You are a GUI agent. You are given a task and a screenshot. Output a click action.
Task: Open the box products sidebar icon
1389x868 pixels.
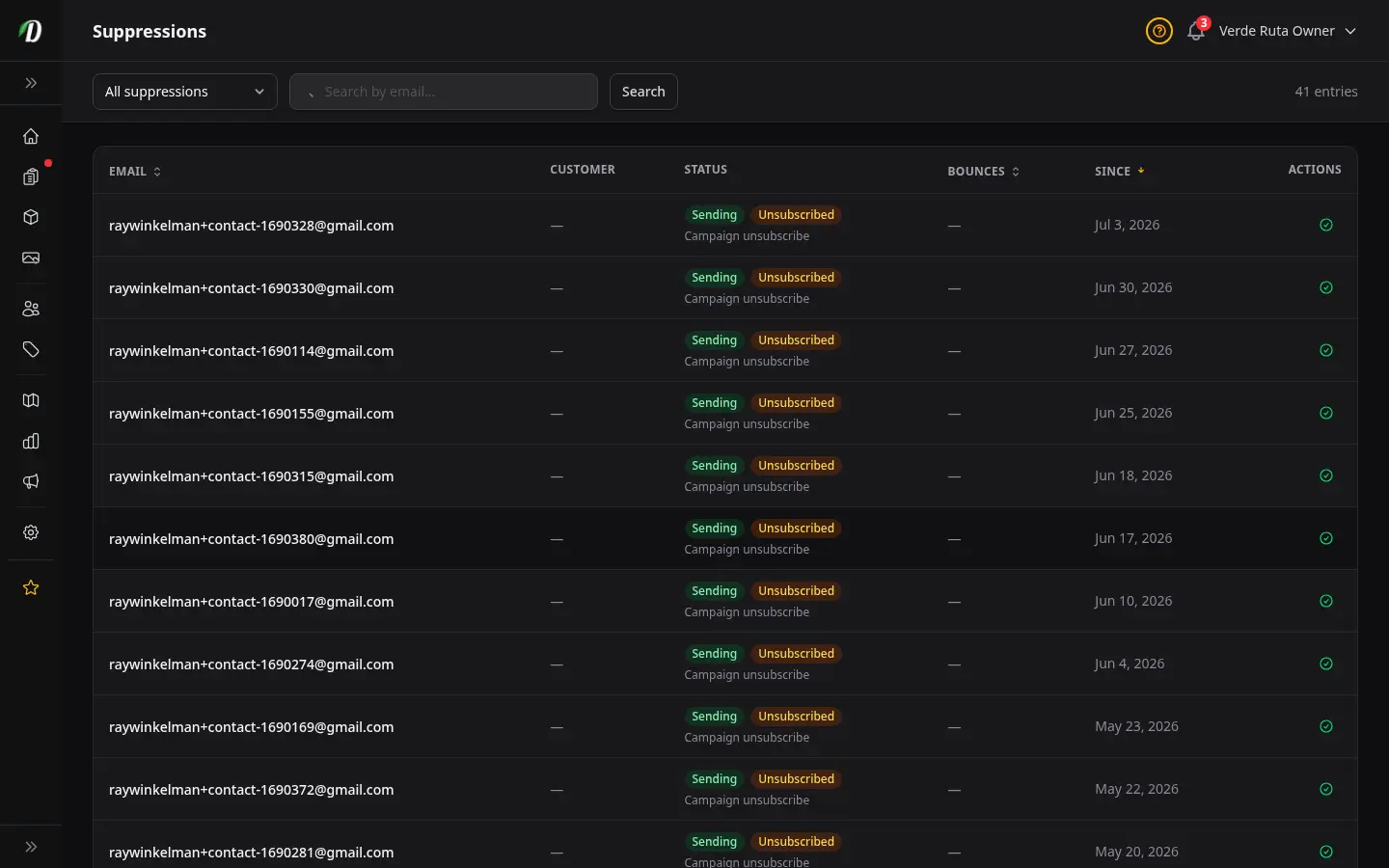(x=31, y=217)
